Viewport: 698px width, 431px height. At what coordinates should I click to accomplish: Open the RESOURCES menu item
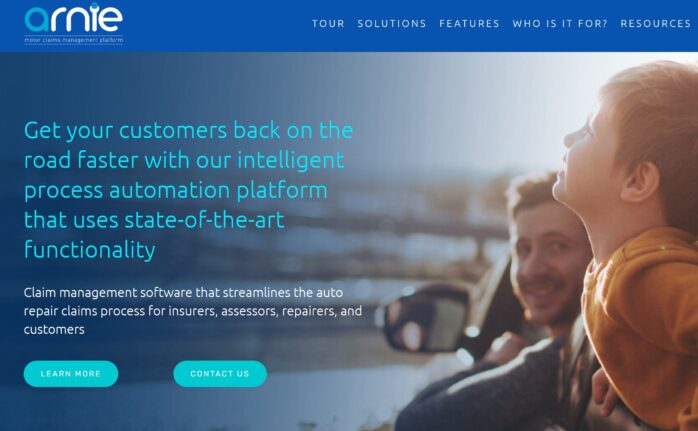pyautogui.click(x=656, y=24)
